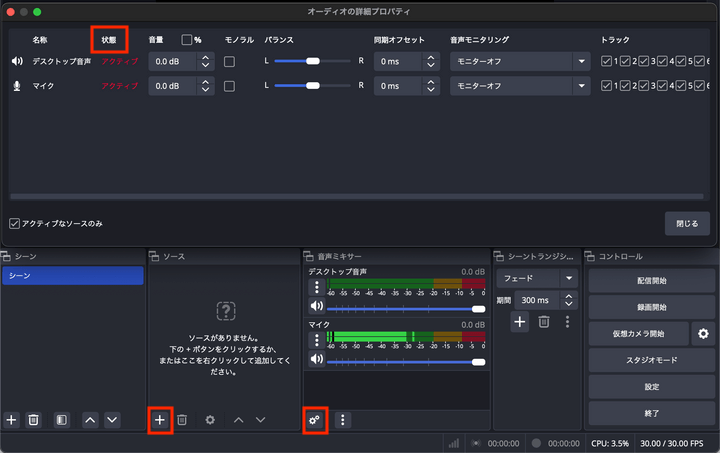
Task: Float the 音声ミキサー dock icon
Action: pyautogui.click(x=308, y=256)
